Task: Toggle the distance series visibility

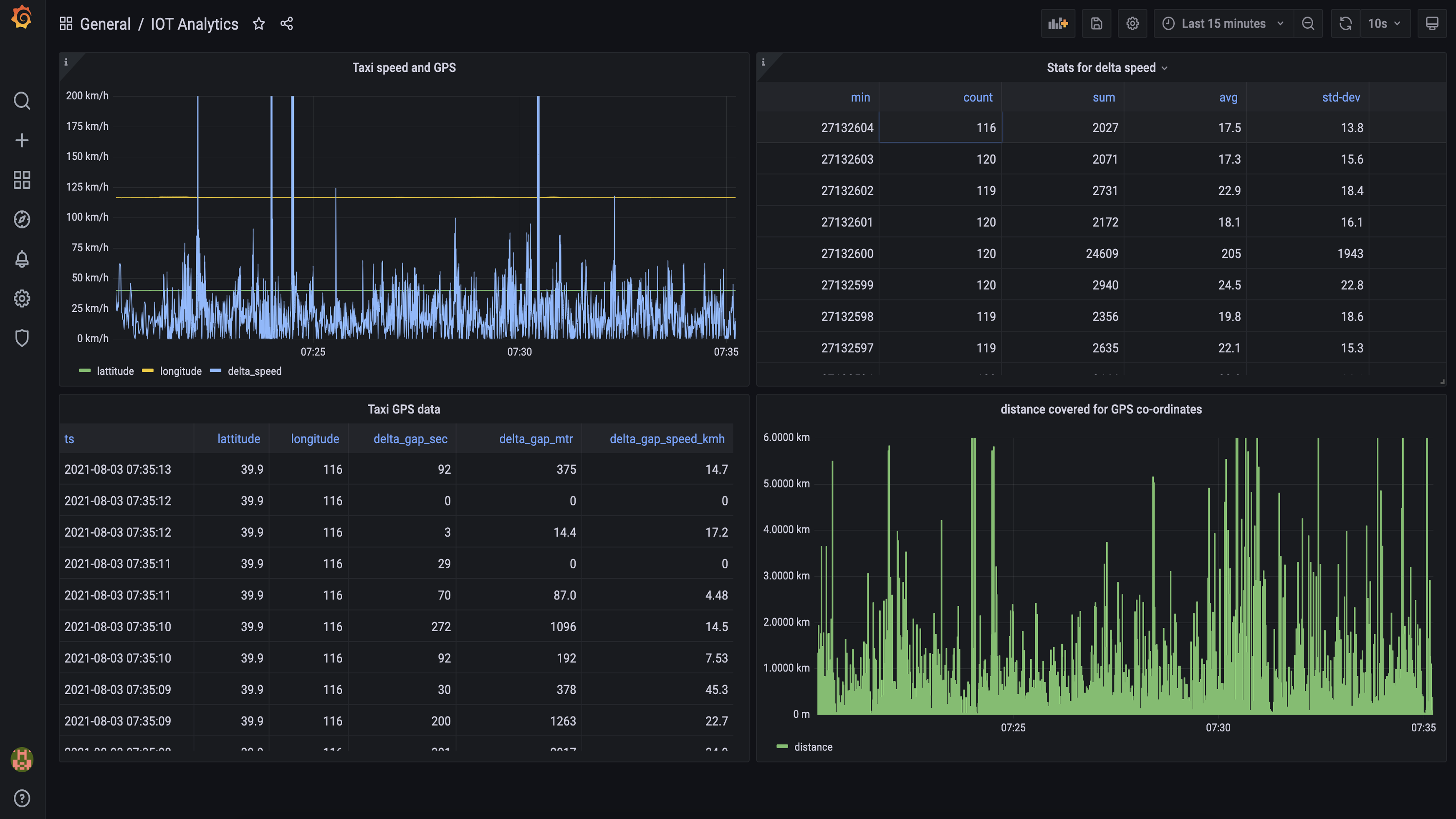Action: tap(814, 746)
